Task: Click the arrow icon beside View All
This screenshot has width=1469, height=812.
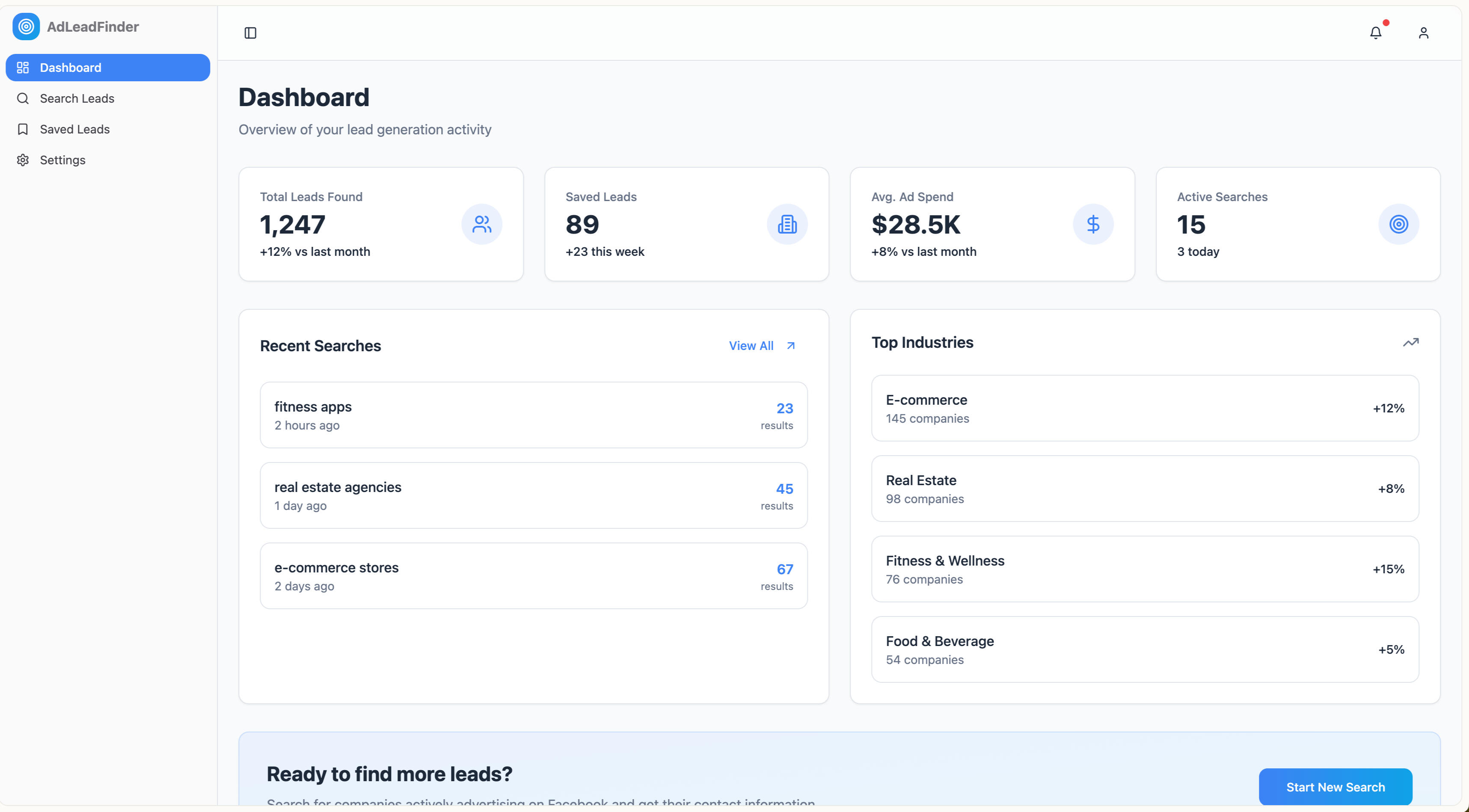Action: click(791, 346)
